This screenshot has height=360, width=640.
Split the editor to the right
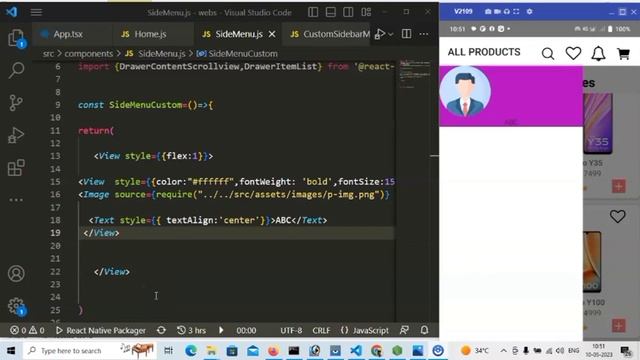pyautogui.click(x=407, y=34)
